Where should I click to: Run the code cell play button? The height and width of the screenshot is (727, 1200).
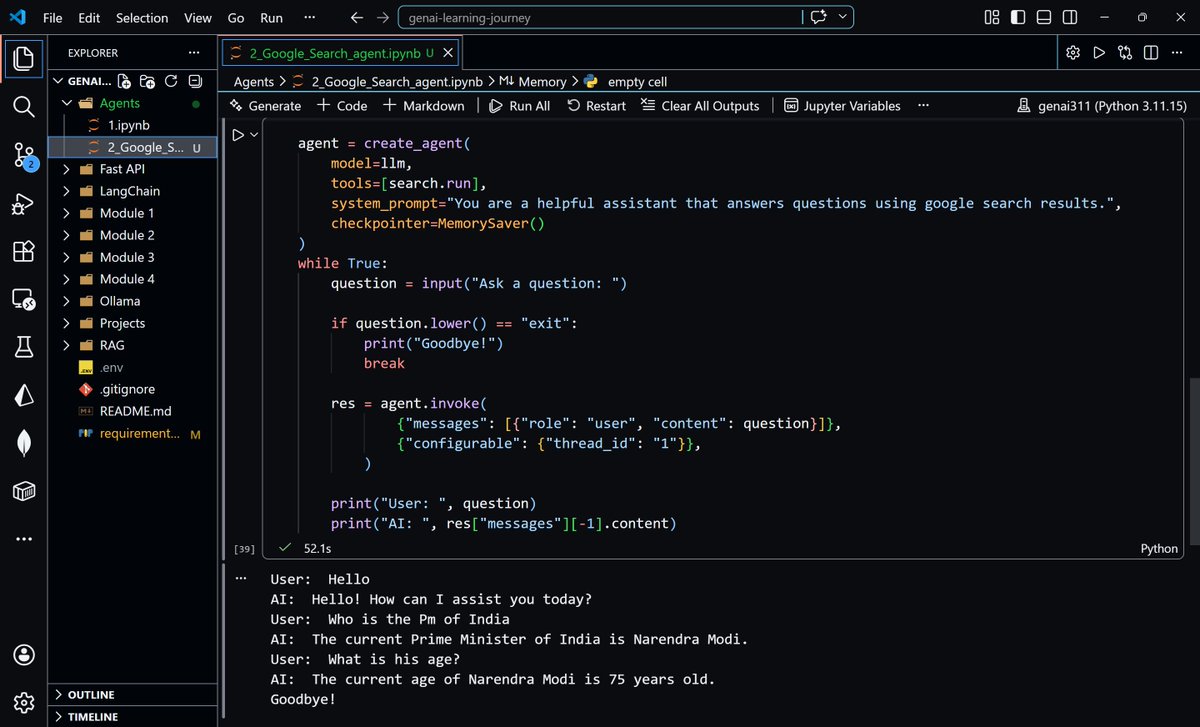[x=238, y=135]
